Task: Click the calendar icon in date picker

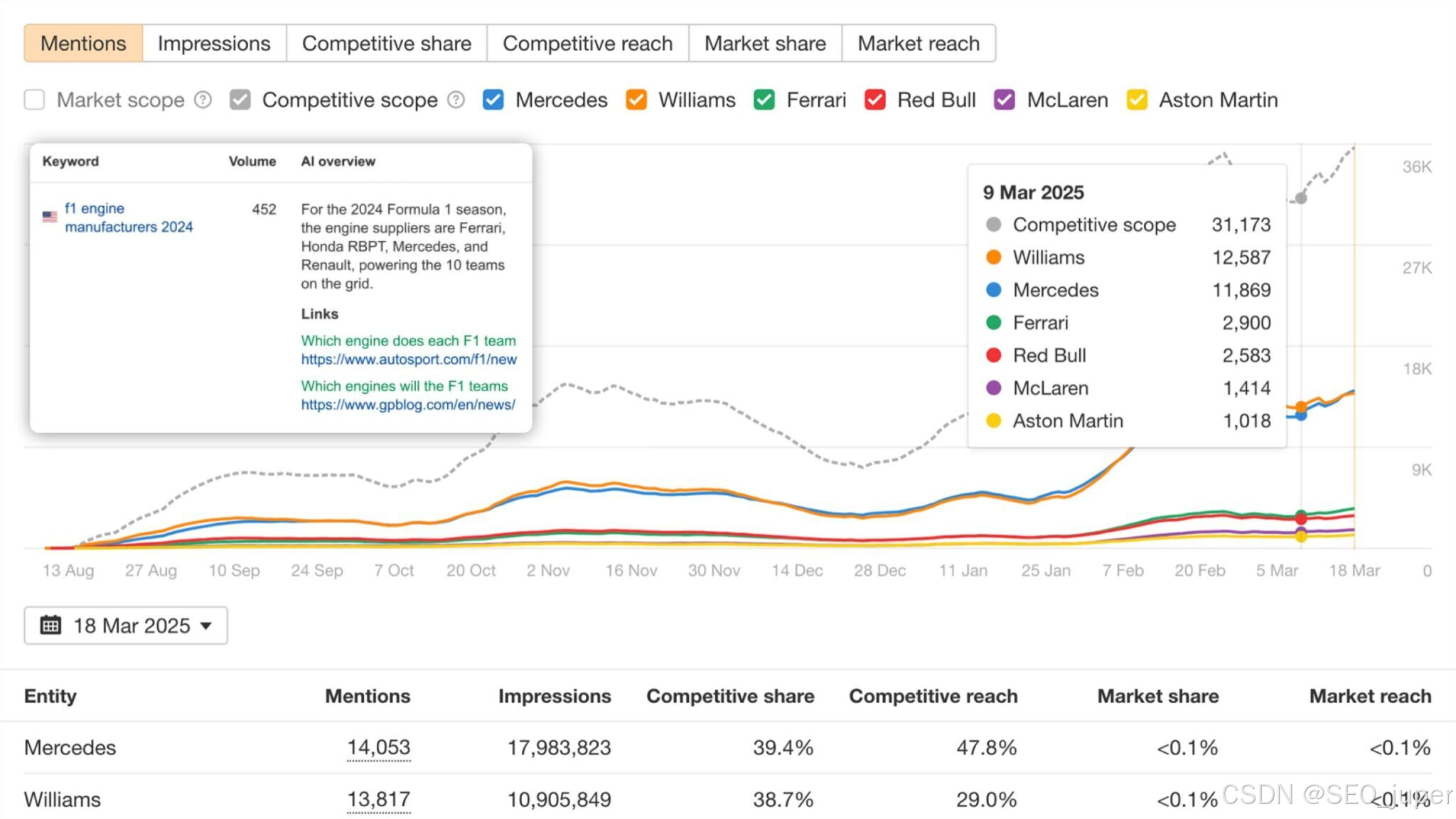Action: [x=50, y=626]
